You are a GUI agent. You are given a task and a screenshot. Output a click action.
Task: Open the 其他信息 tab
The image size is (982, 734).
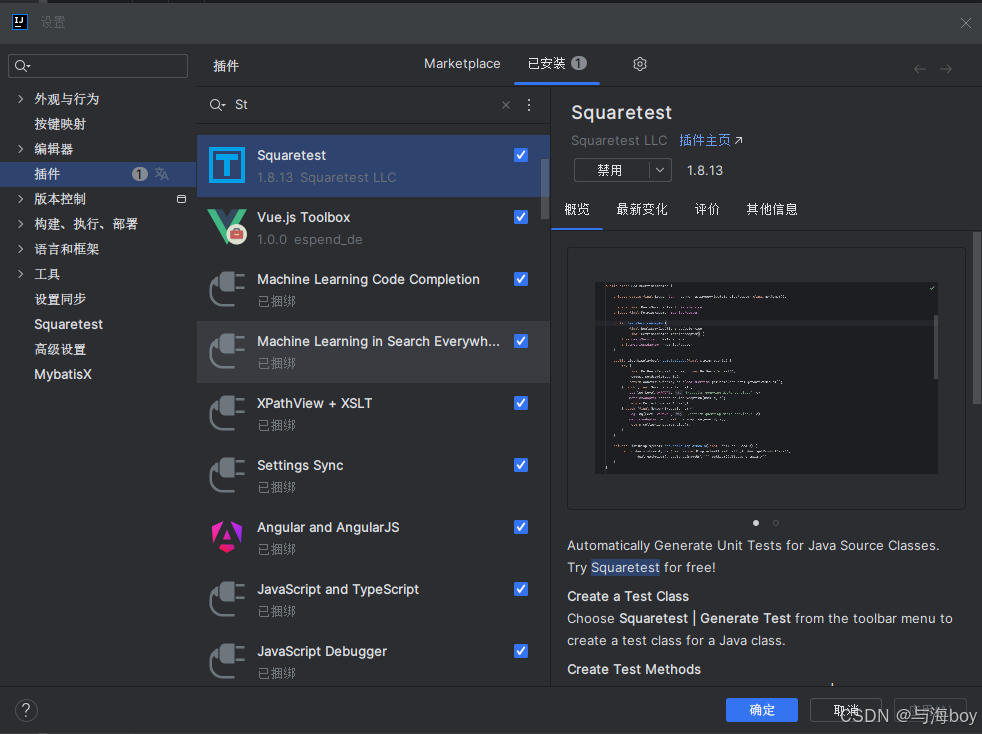point(772,209)
